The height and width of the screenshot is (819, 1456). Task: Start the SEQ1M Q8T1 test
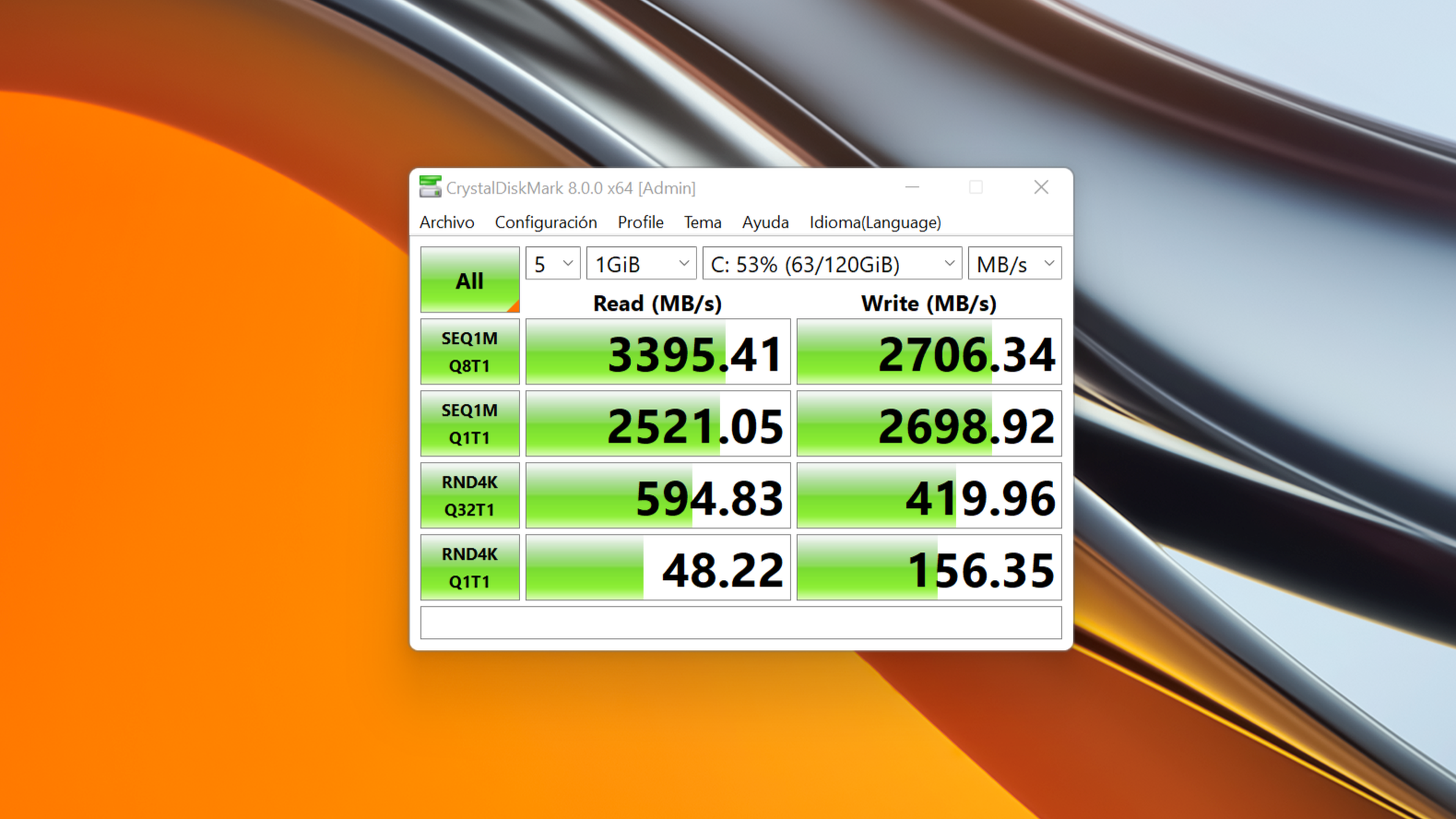469,351
